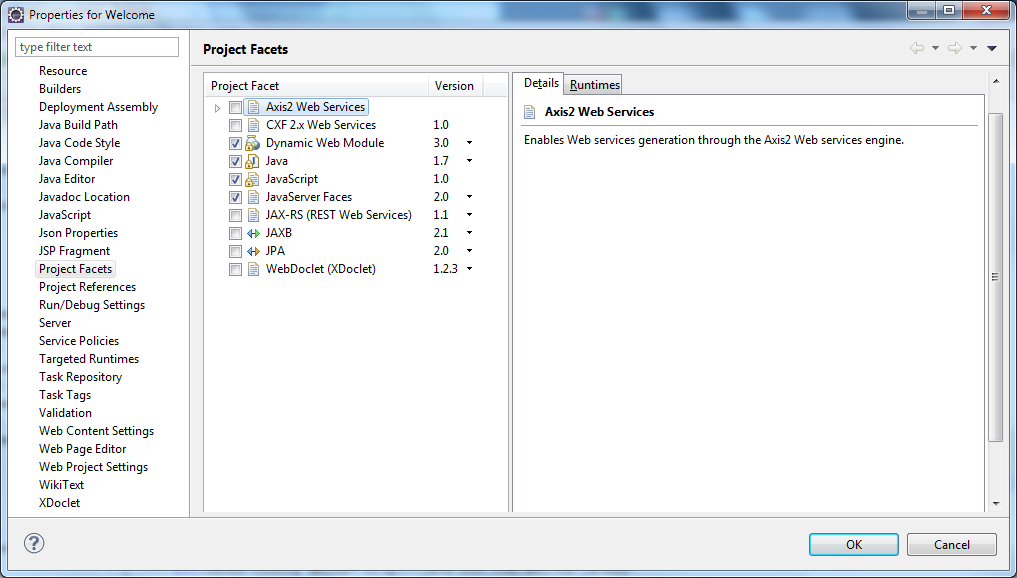Open the page view menu arrow

(992, 48)
